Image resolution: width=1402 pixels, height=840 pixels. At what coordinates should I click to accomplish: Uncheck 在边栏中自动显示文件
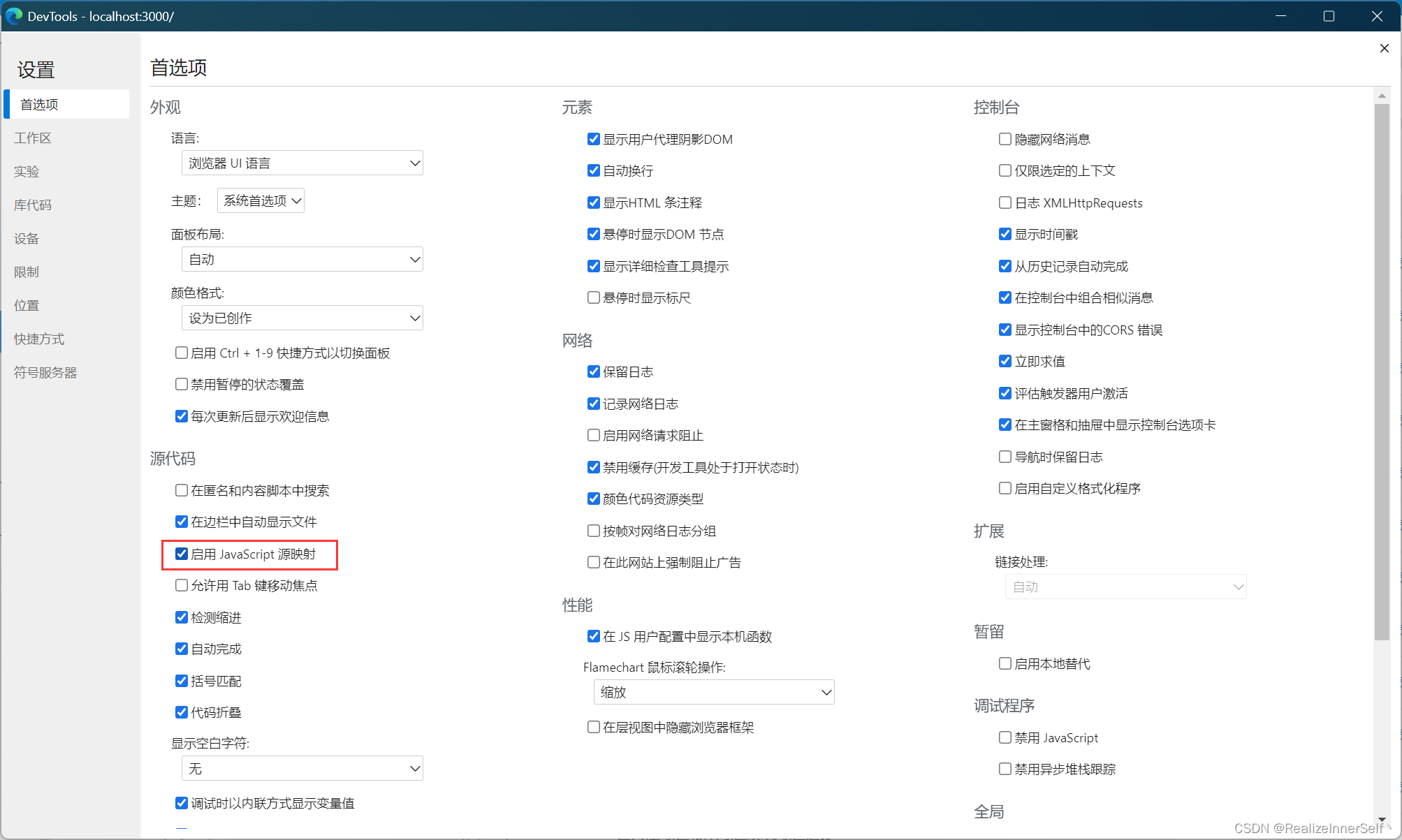pyautogui.click(x=182, y=522)
